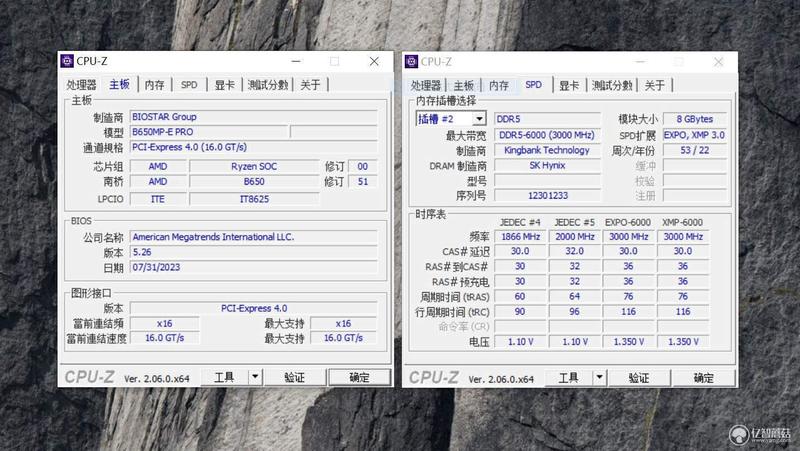Click the B650MP-E PRO model field
The image size is (800, 451).
[x=209, y=132]
